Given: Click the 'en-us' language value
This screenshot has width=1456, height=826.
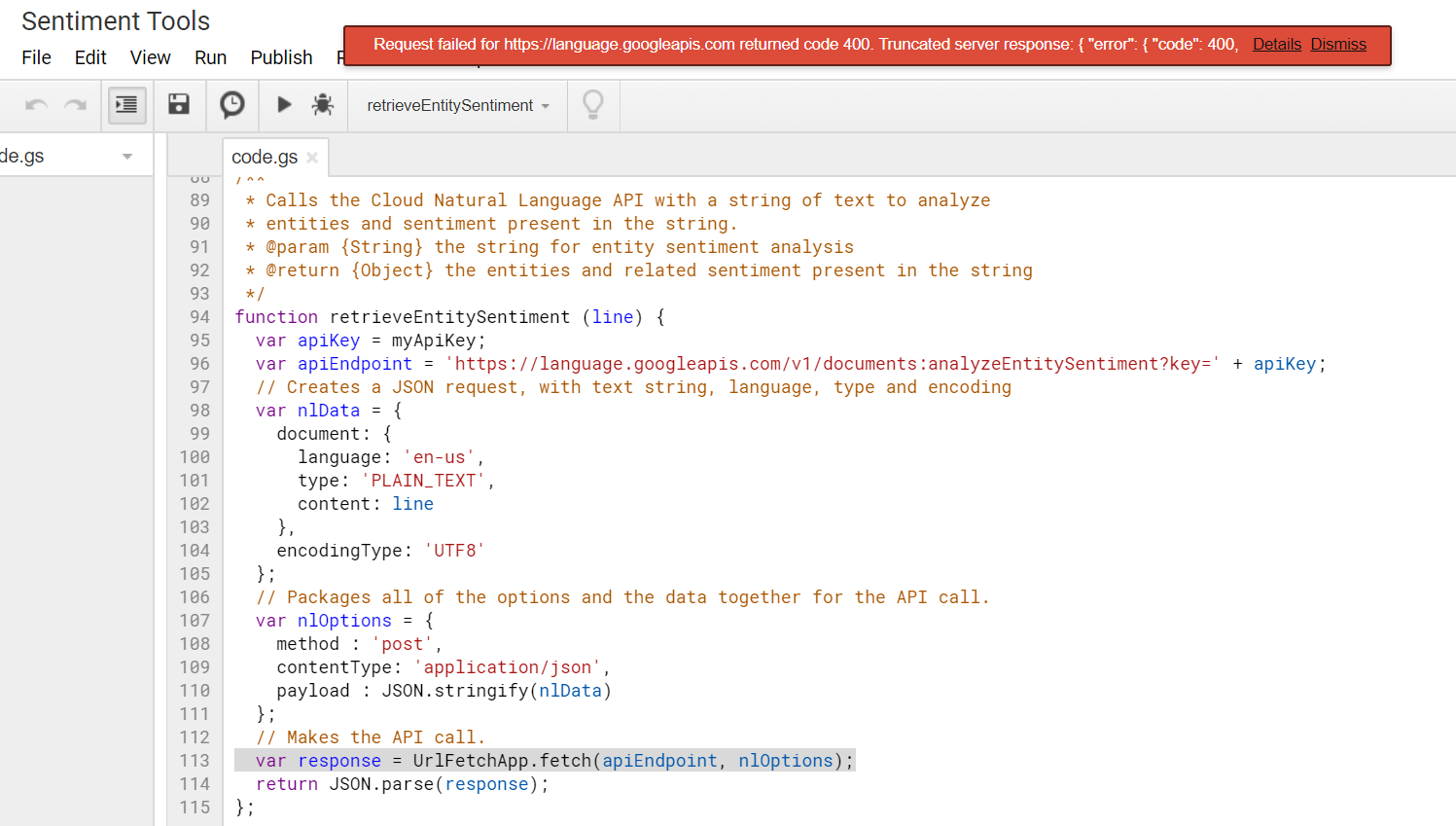Looking at the screenshot, I should click(x=439, y=457).
